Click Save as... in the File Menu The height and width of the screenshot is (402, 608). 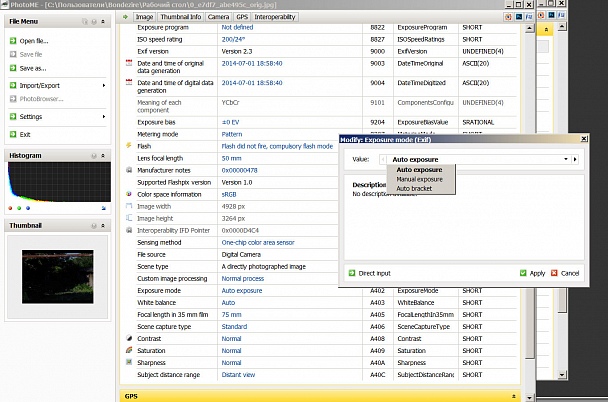33,68
